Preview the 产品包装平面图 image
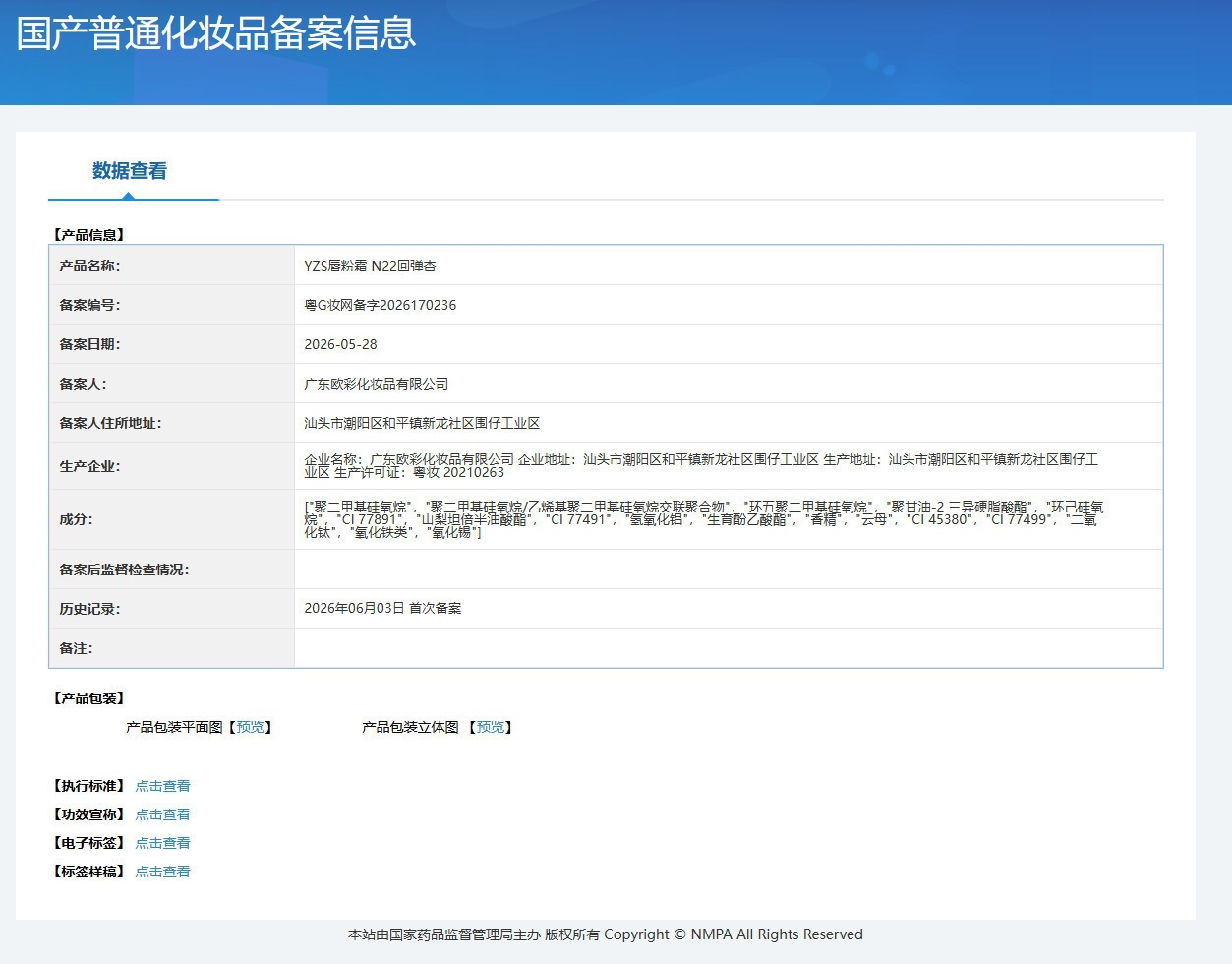This screenshot has height=964, width=1232. tap(250, 727)
